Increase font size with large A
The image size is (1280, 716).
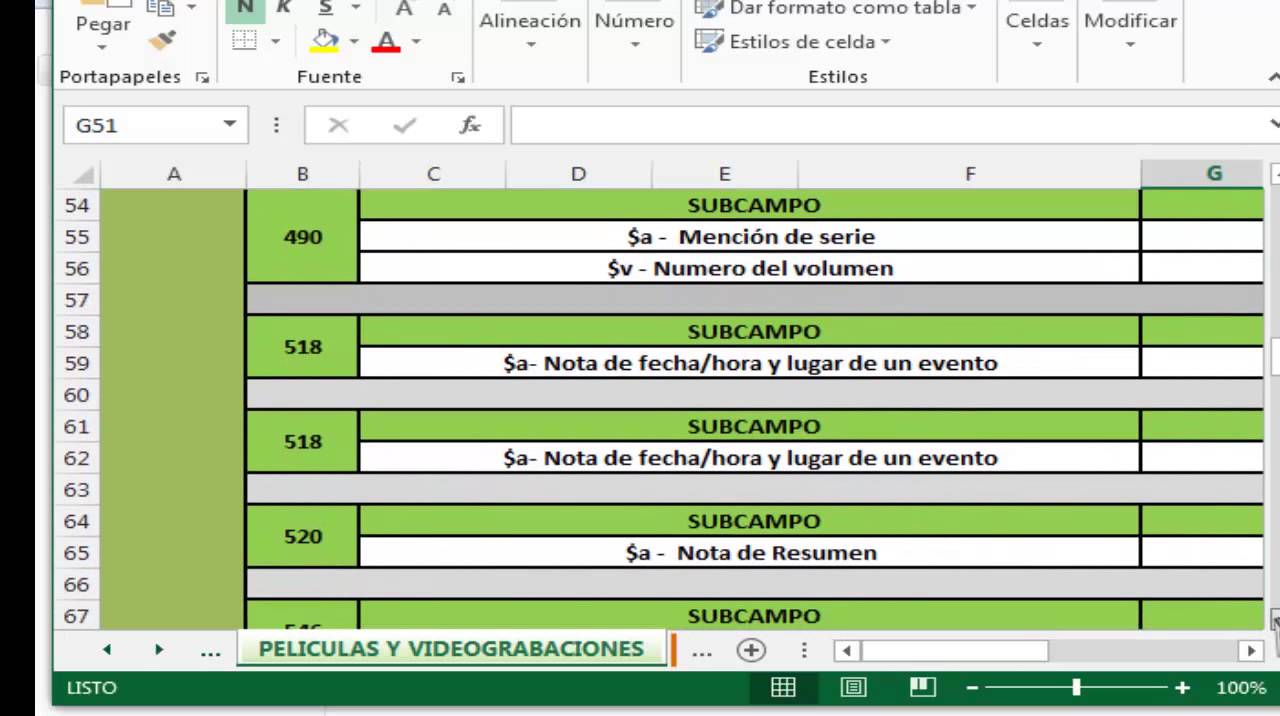(404, 8)
